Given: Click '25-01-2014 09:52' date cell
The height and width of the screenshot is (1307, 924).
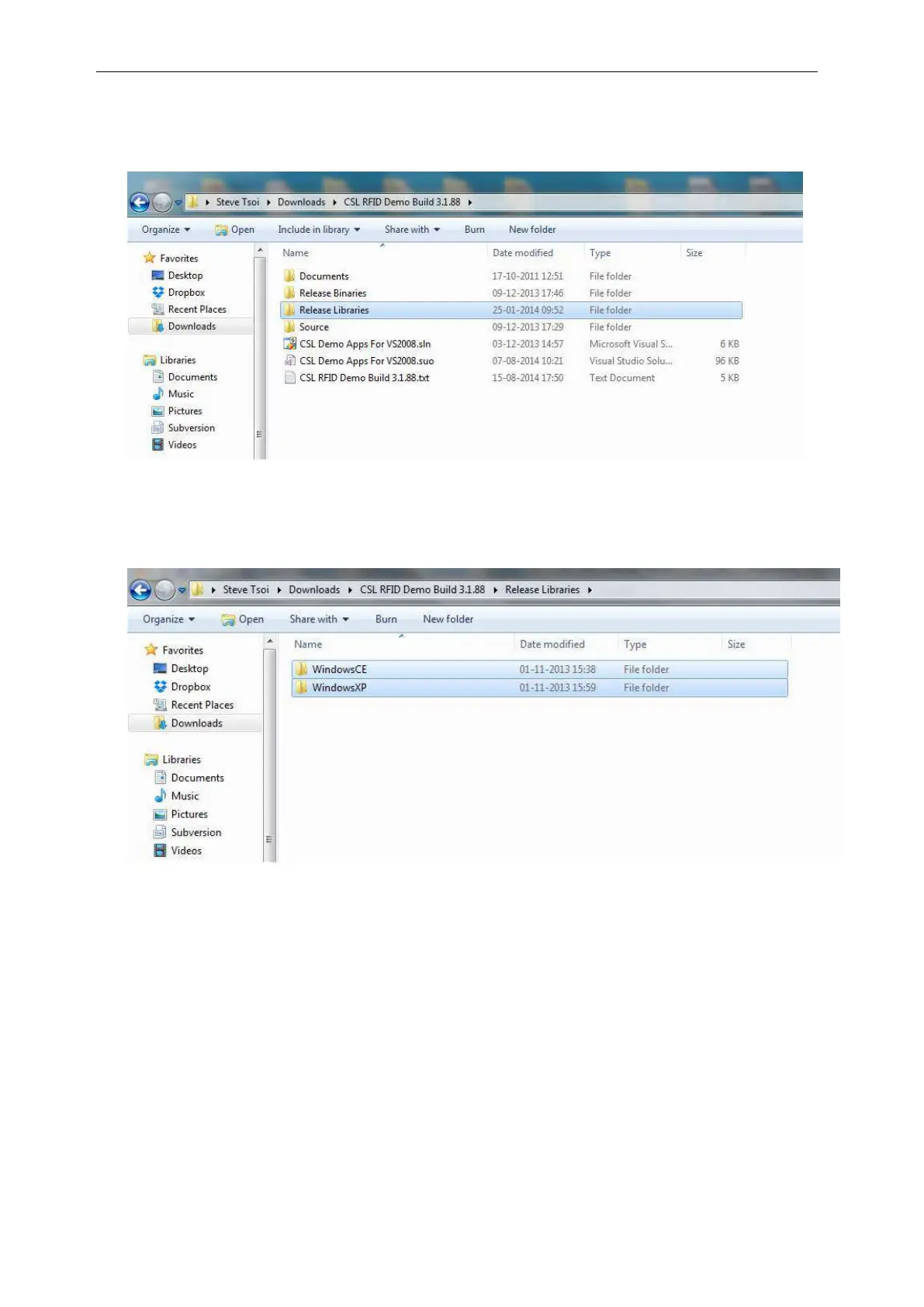Looking at the screenshot, I should (x=528, y=310).
